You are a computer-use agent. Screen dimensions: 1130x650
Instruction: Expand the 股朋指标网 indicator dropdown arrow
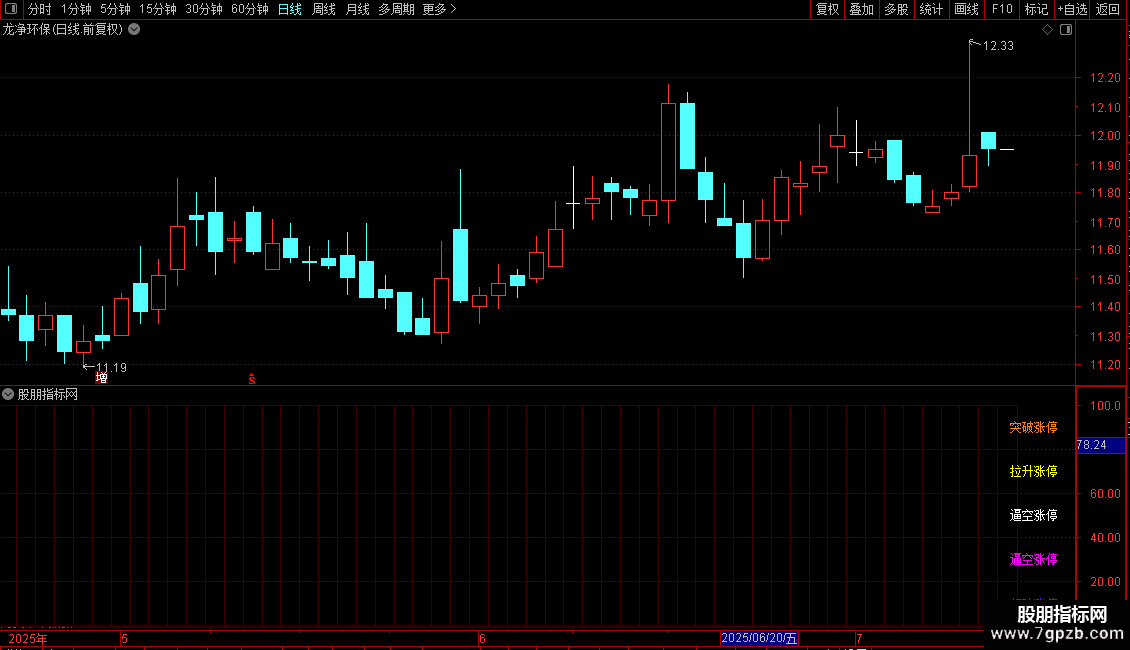coord(8,394)
